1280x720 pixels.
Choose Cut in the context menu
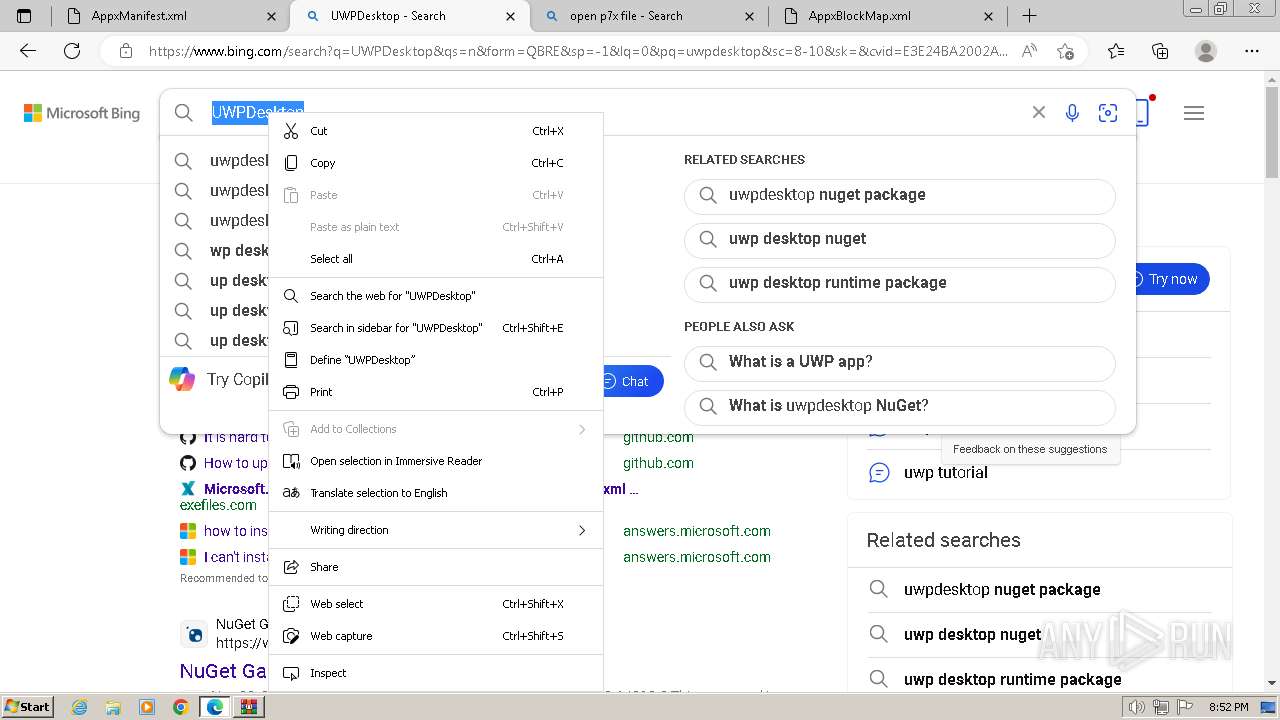pyautogui.click(x=436, y=131)
